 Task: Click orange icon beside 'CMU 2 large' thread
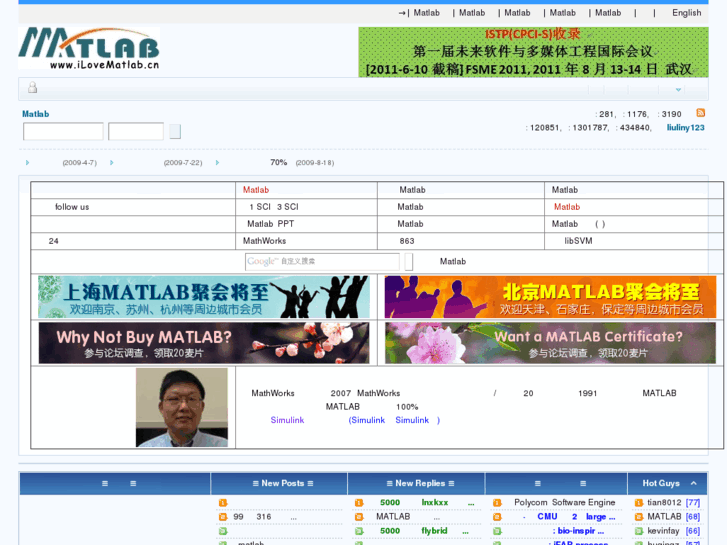pyautogui.click(x=497, y=517)
